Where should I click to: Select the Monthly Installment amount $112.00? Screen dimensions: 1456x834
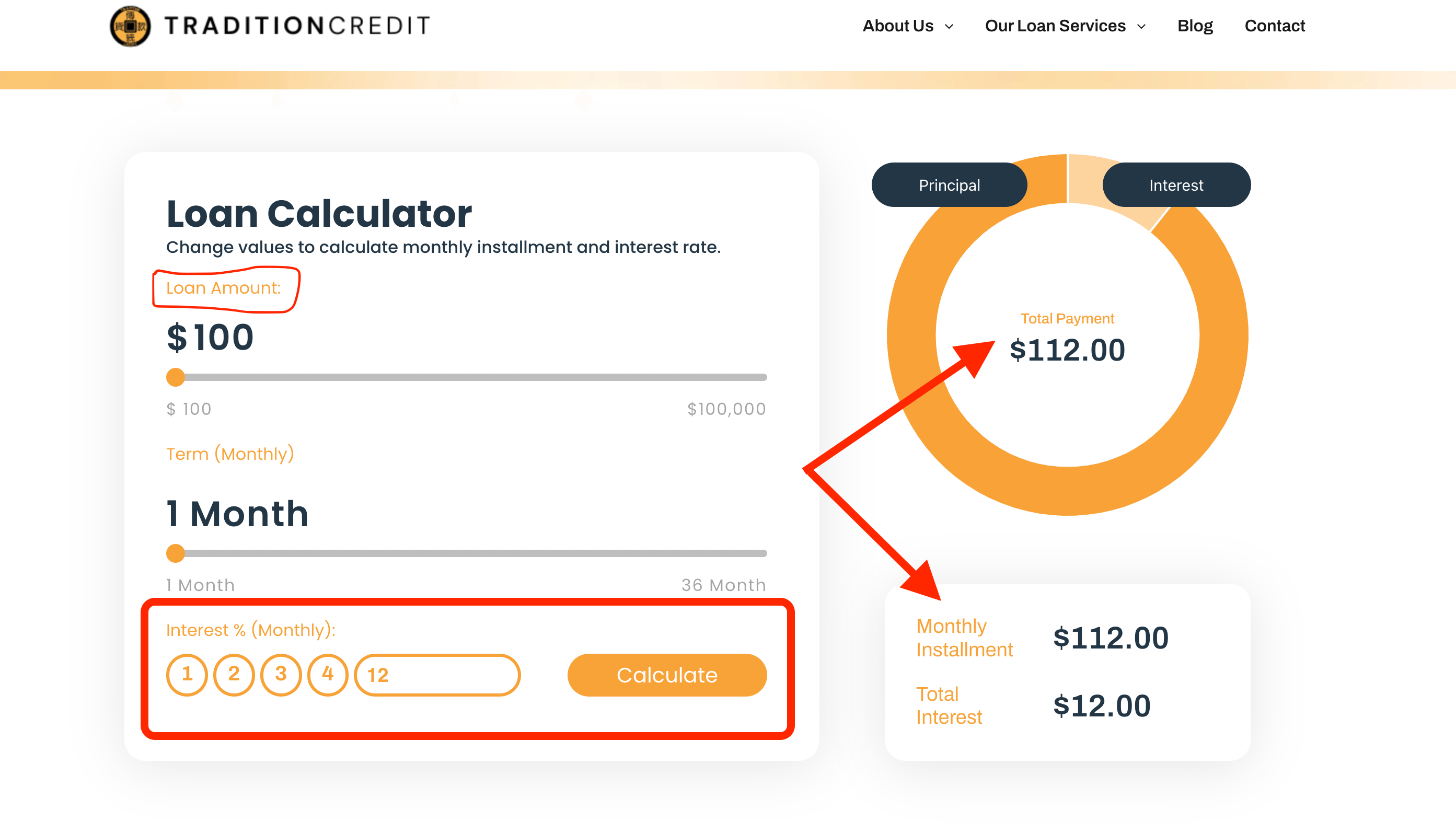pyautogui.click(x=1111, y=637)
